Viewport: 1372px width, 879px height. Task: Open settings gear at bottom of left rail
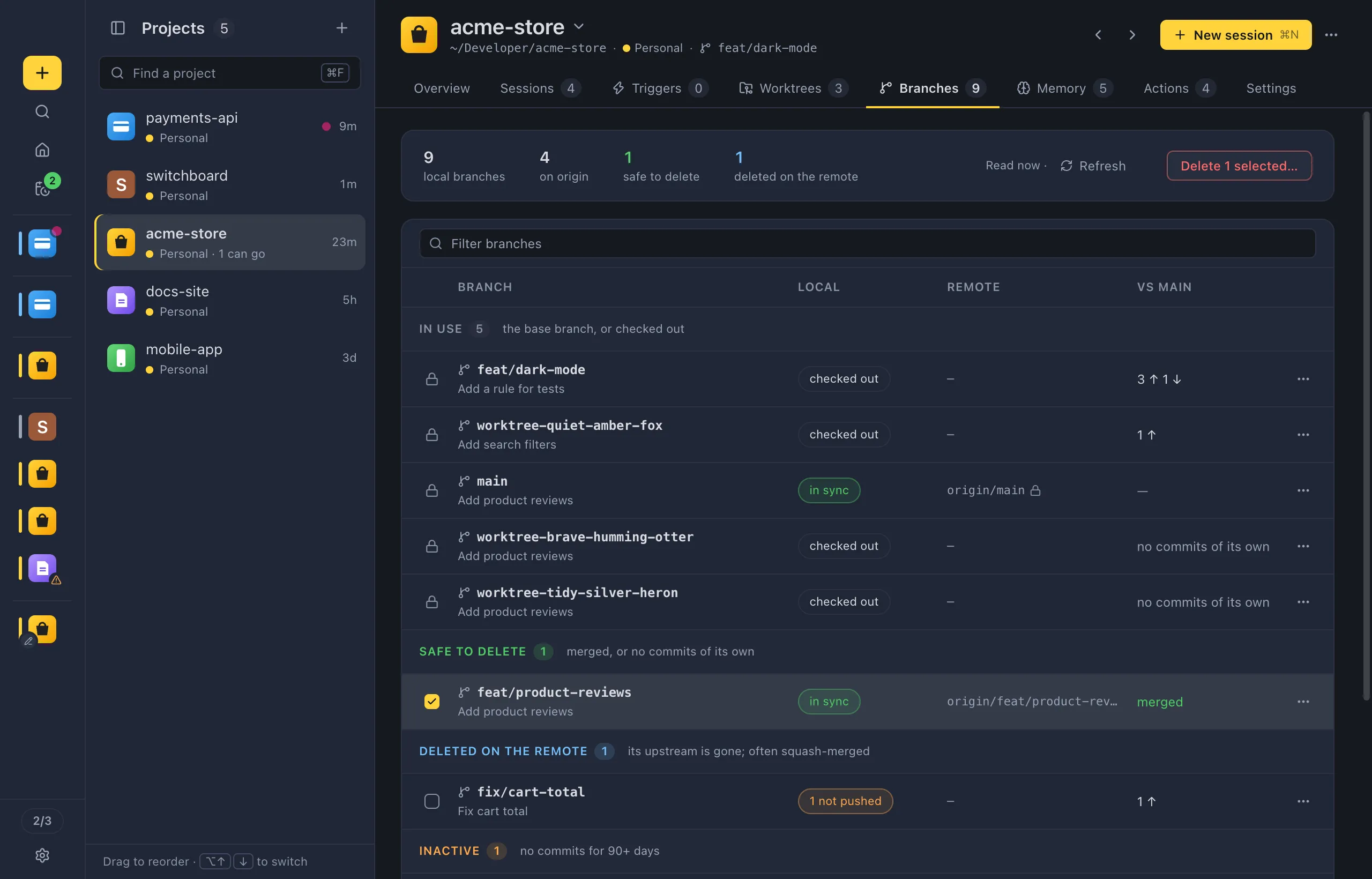(42, 854)
